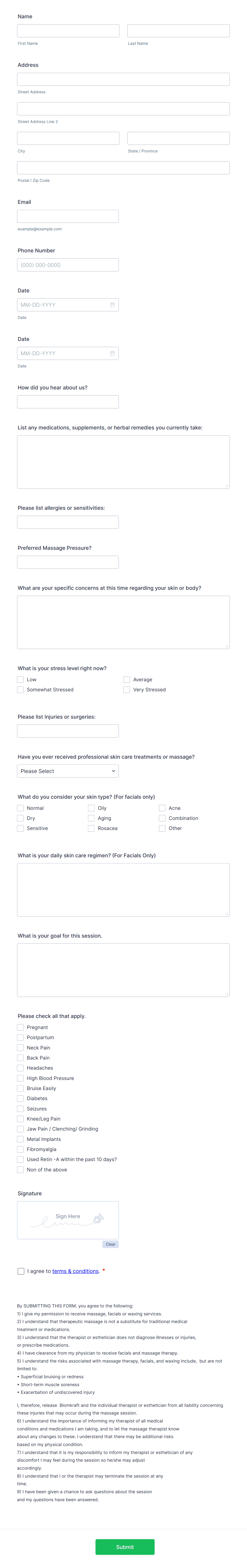Click the First Name input field

click(x=68, y=30)
